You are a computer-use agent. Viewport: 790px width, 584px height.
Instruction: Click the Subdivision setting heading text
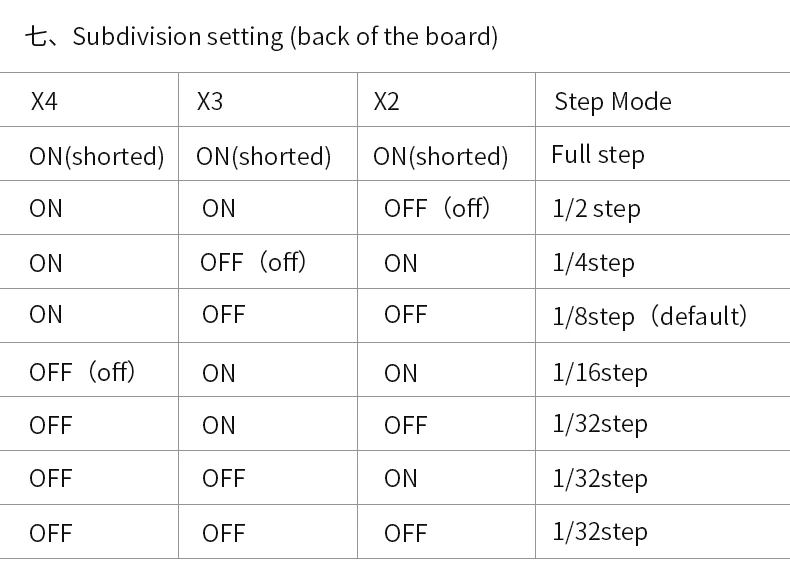(262, 38)
